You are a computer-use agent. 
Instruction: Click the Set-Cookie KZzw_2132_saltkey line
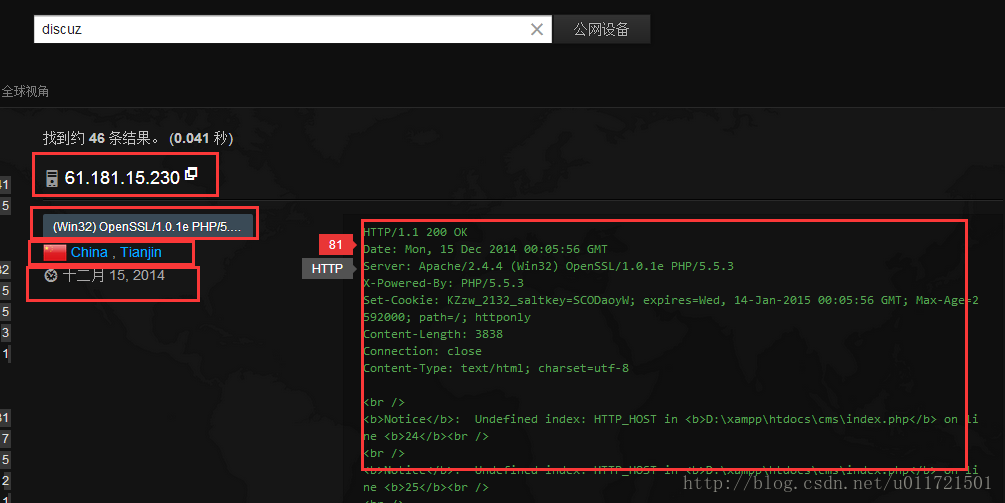[x=670, y=308]
